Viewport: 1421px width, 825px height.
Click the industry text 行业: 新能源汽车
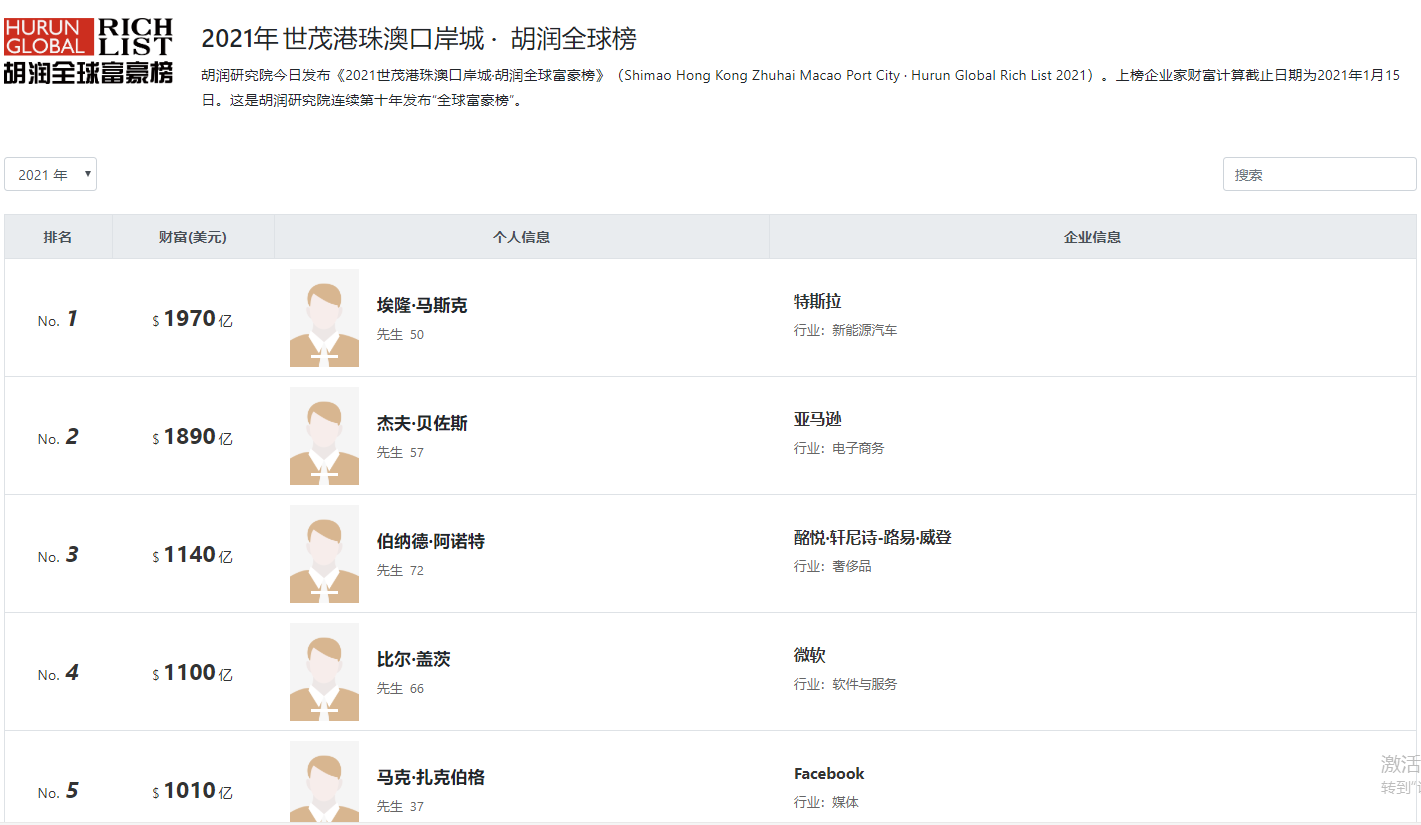click(845, 330)
